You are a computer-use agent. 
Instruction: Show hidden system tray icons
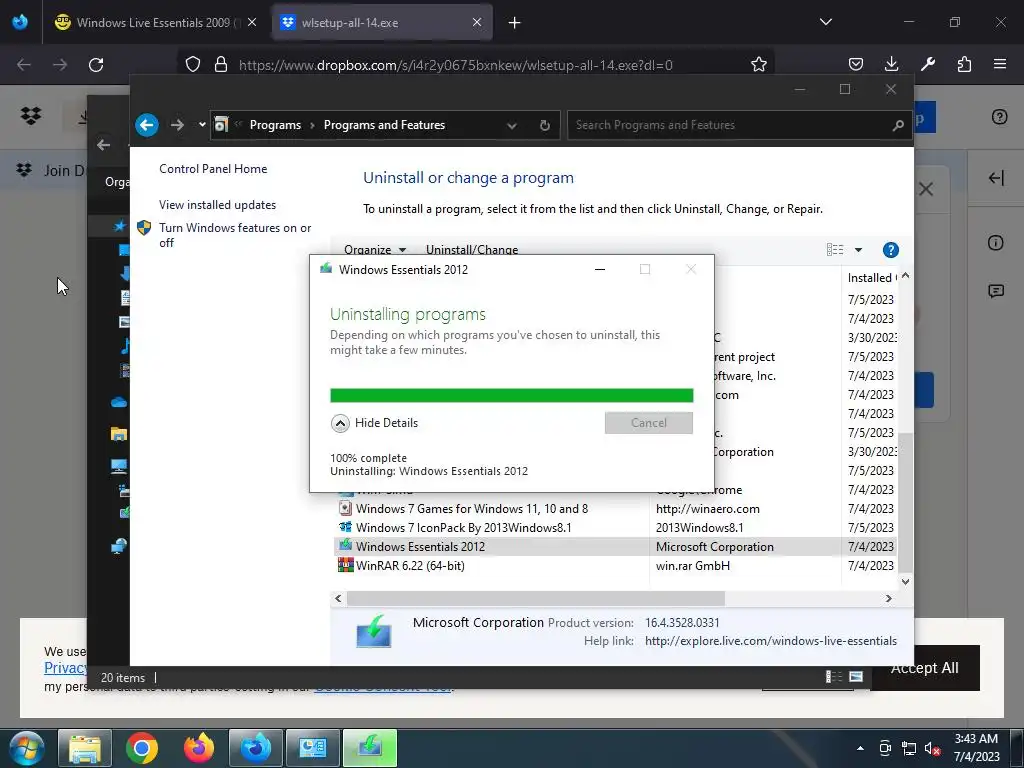click(860, 748)
